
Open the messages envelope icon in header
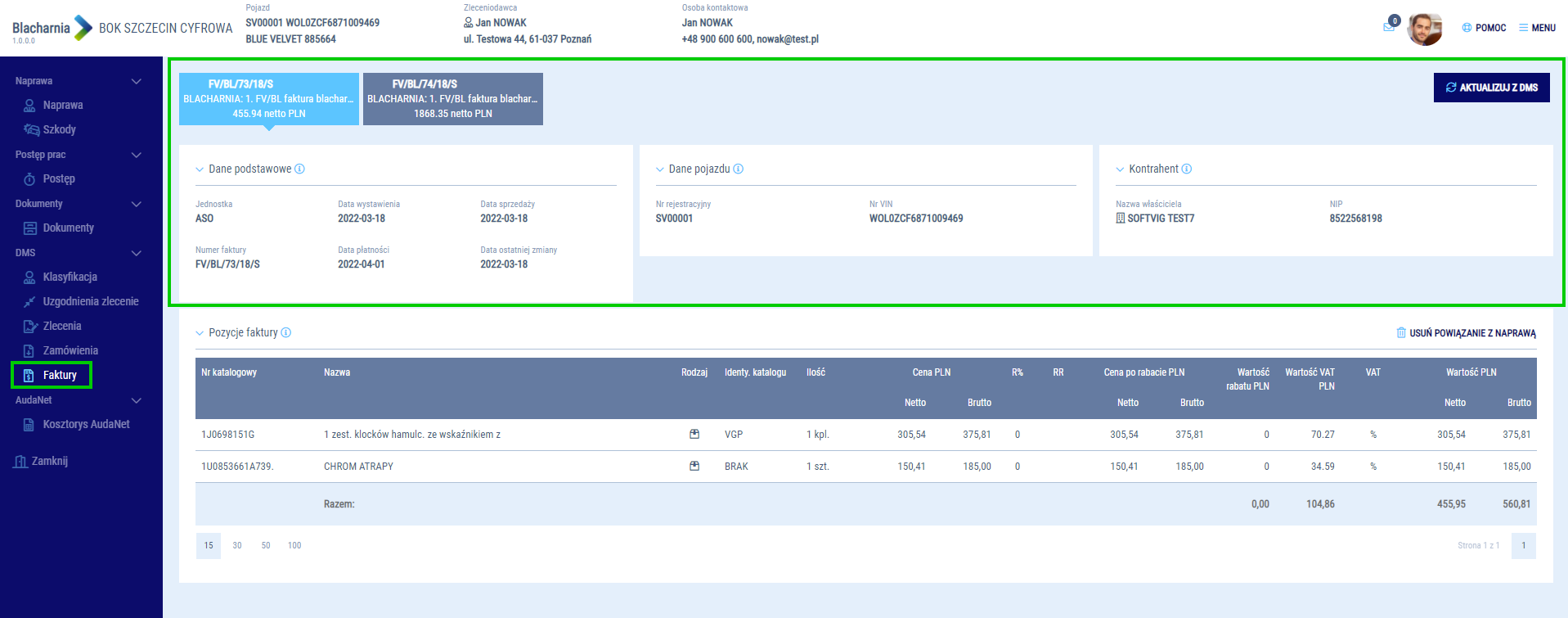(x=1389, y=27)
